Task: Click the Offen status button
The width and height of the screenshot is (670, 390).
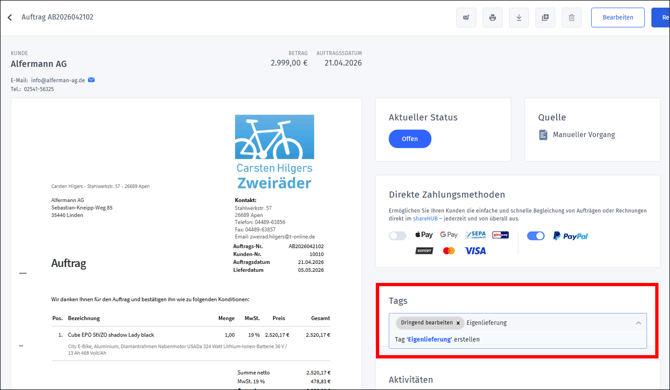Action: click(410, 139)
